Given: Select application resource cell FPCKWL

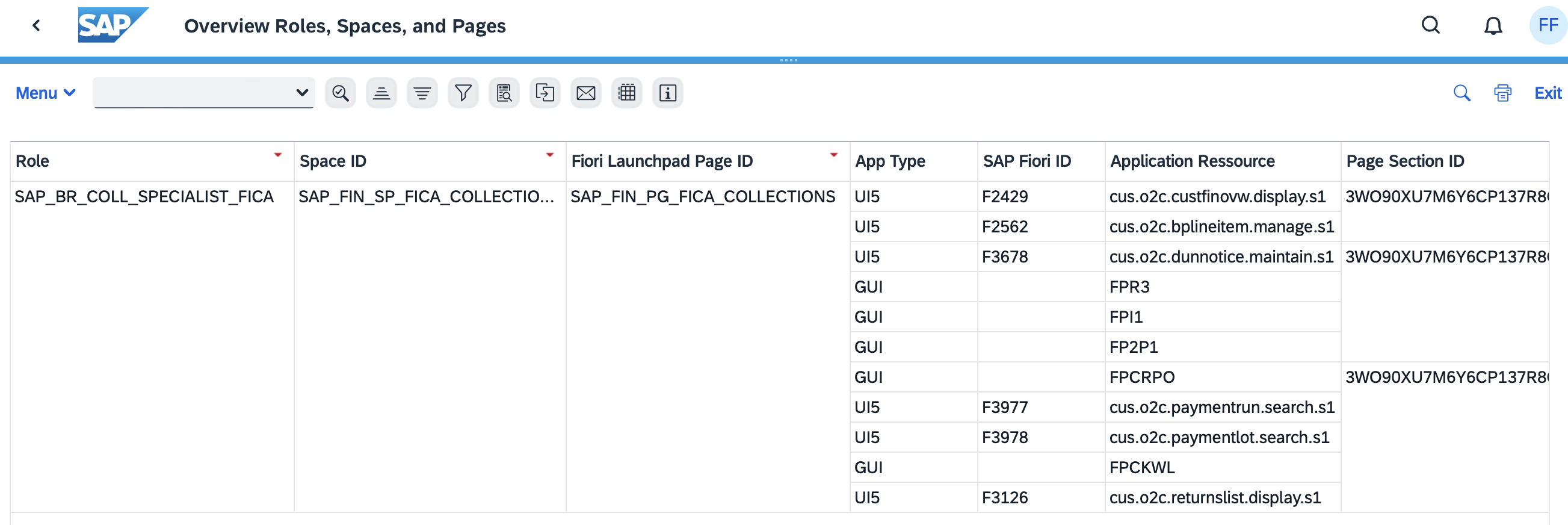Looking at the screenshot, I should click(x=1222, y=468).
